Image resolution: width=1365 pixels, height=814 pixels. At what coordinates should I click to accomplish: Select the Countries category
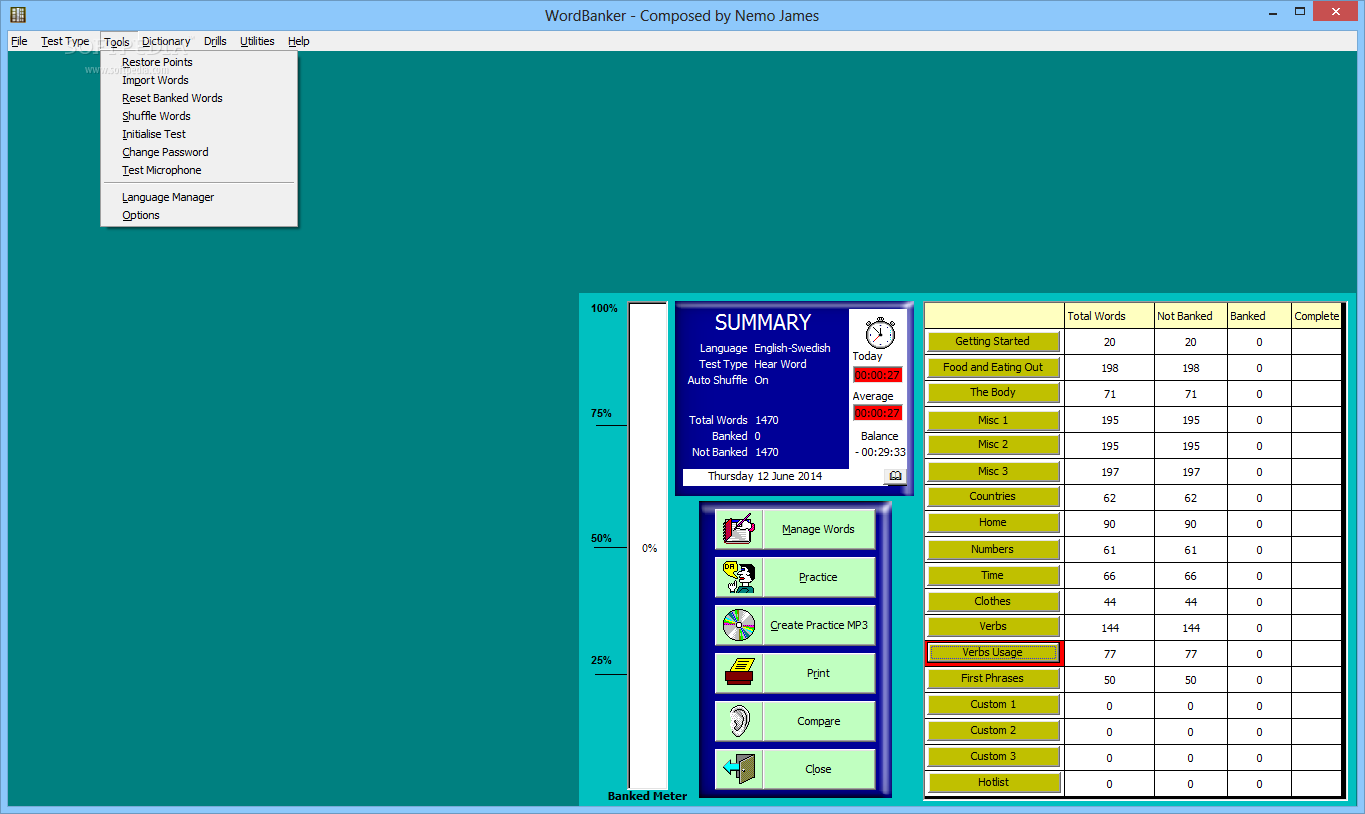(993, 496)
